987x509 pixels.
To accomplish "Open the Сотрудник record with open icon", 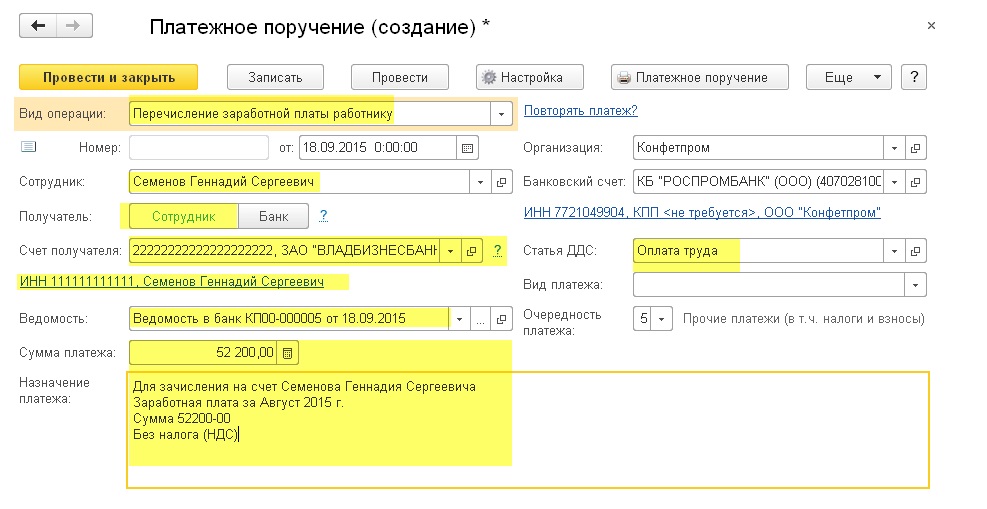I will pyautogui.click(x=501, y=182).
